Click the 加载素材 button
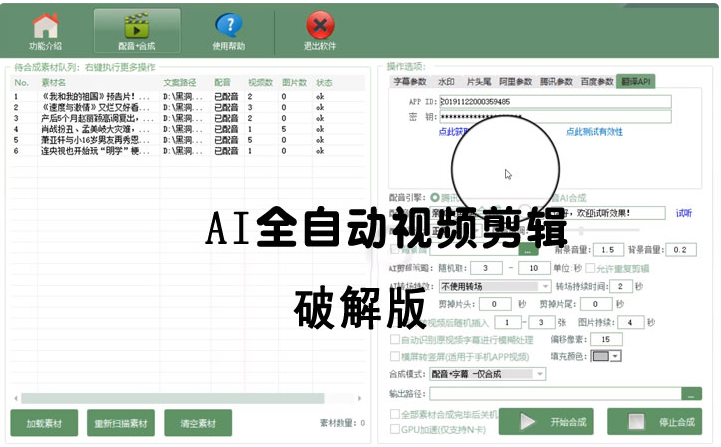The height and width of the screenshot is (447, 721). (44, 423)
